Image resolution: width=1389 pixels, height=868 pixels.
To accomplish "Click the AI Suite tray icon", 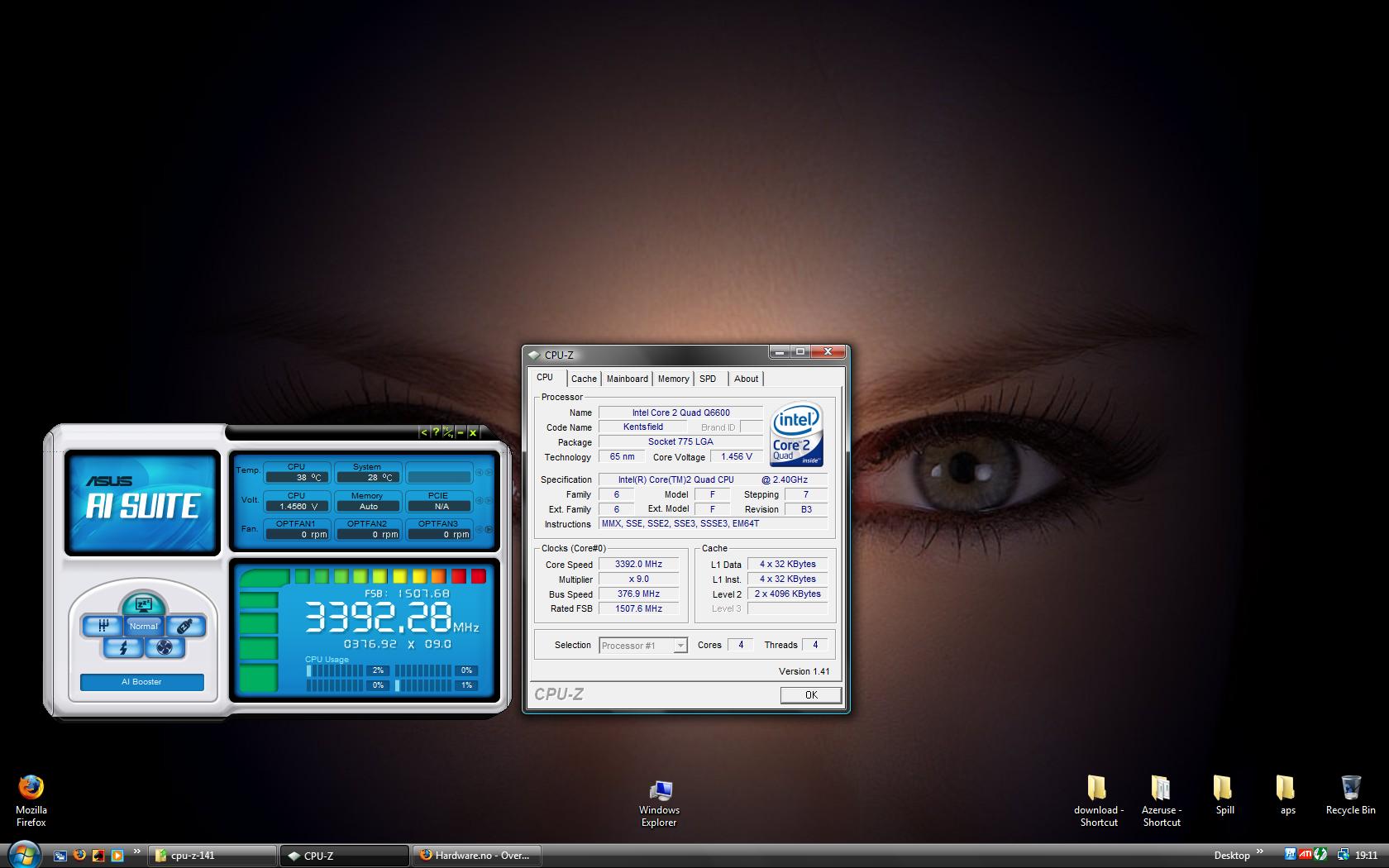I will coord(1291,855).
